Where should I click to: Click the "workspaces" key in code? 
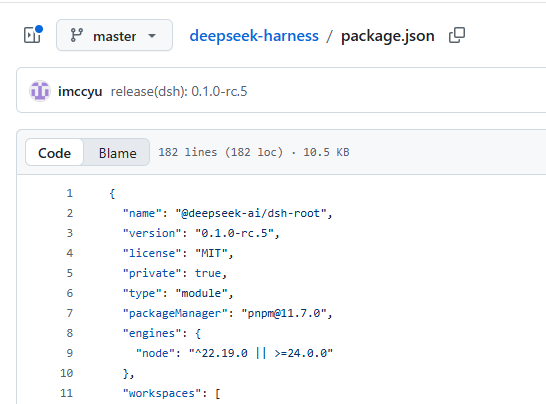coord(162,393)
